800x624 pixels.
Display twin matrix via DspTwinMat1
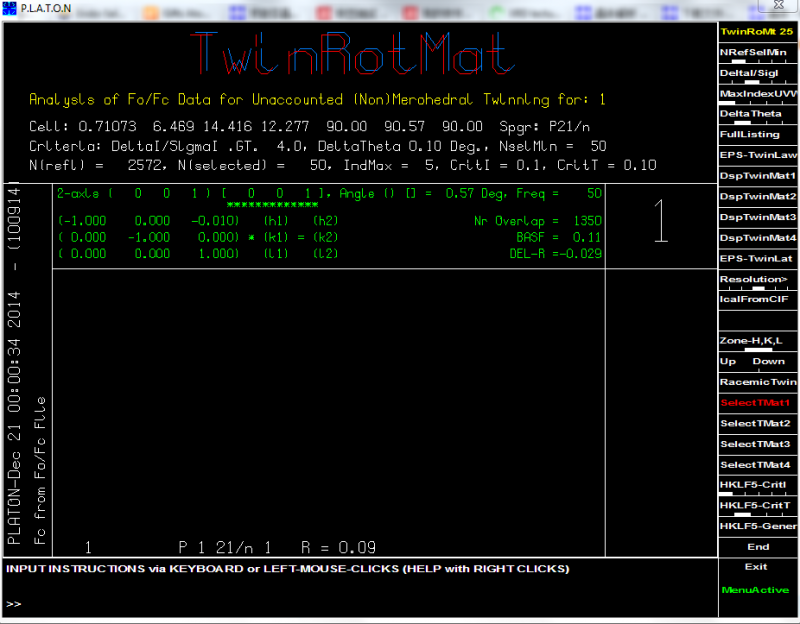click(x=757, y=176)
